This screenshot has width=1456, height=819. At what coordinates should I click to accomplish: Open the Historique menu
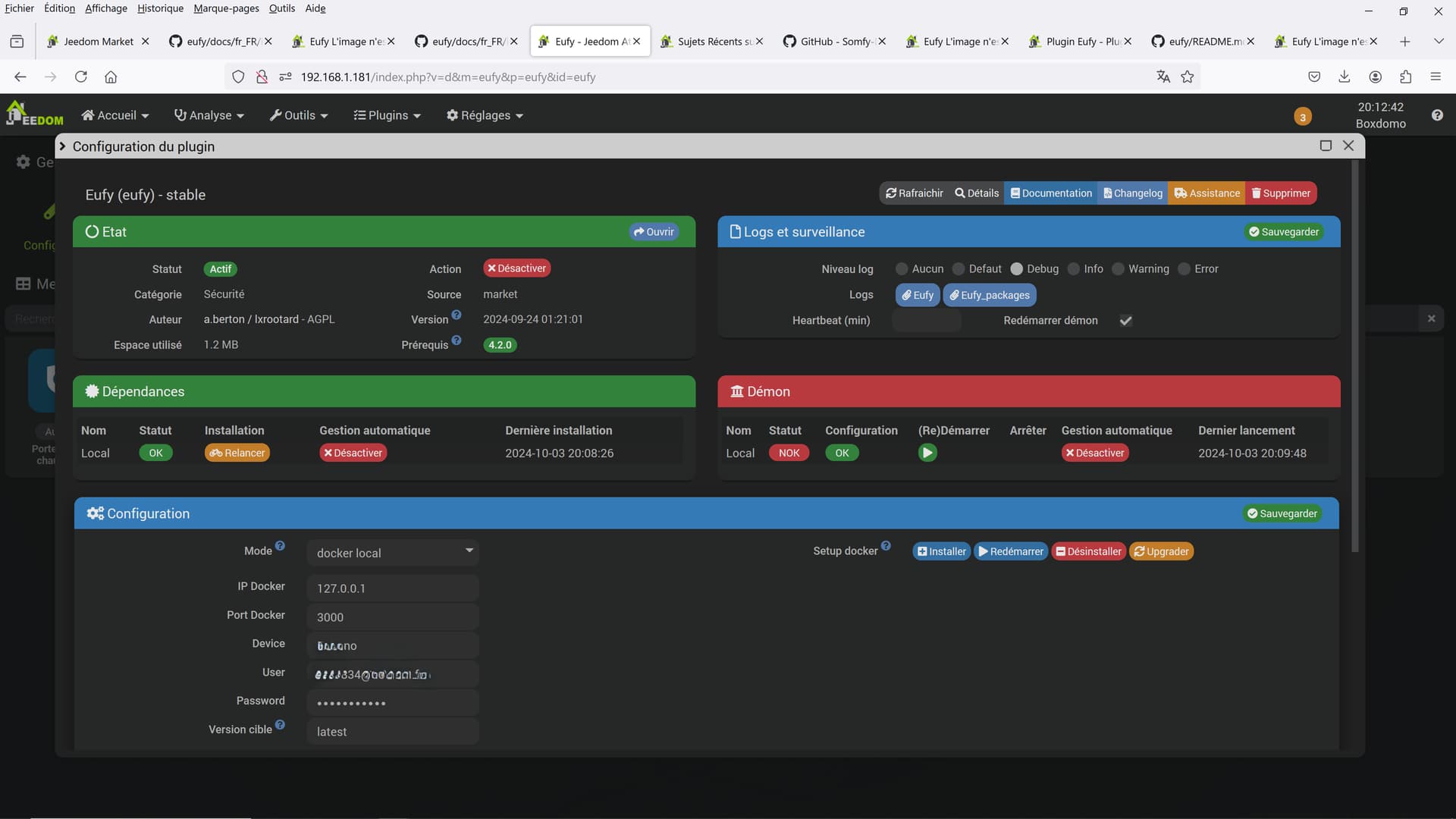point(160,8)
